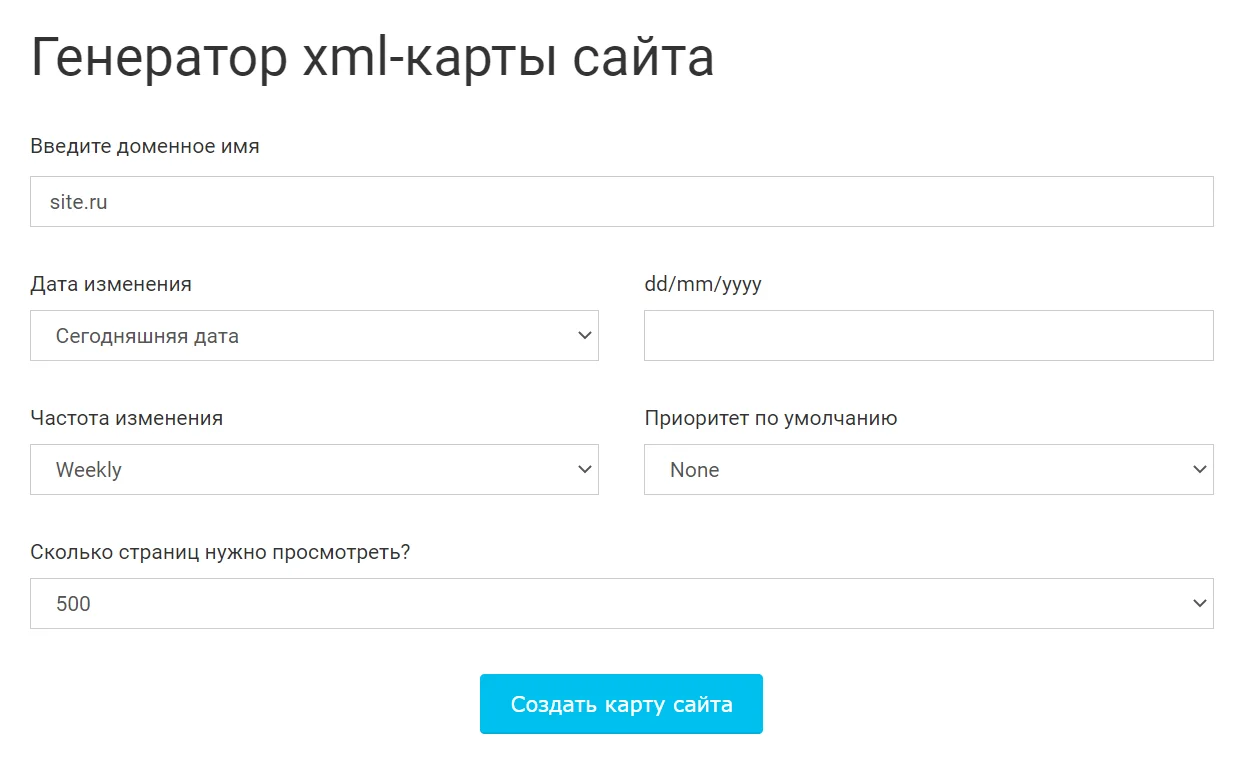
Task: Click the Генератор xml-карты сайта heading
Action: click(x=372, y=59)
